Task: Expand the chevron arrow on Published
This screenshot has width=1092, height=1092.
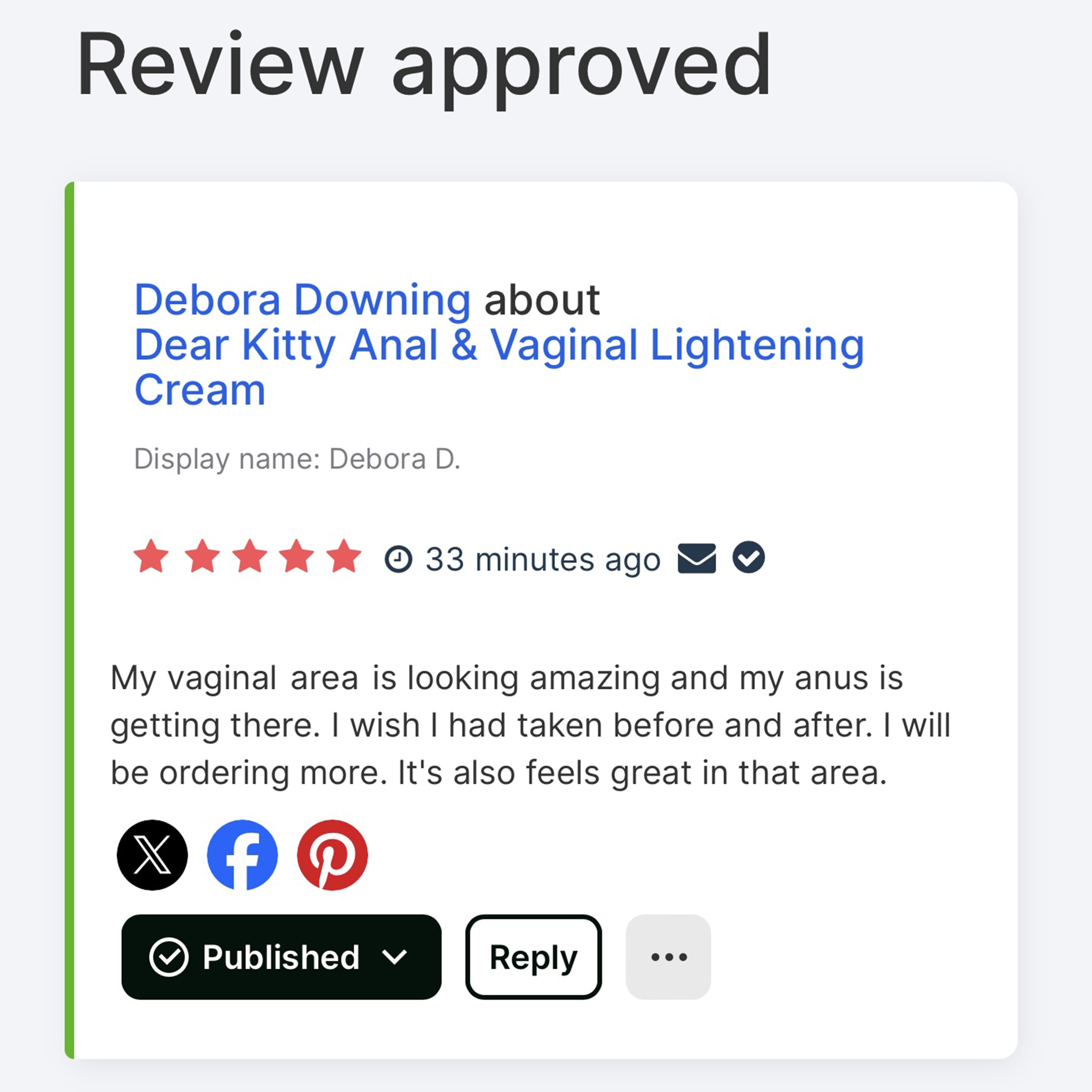Action: coord(394,957)
